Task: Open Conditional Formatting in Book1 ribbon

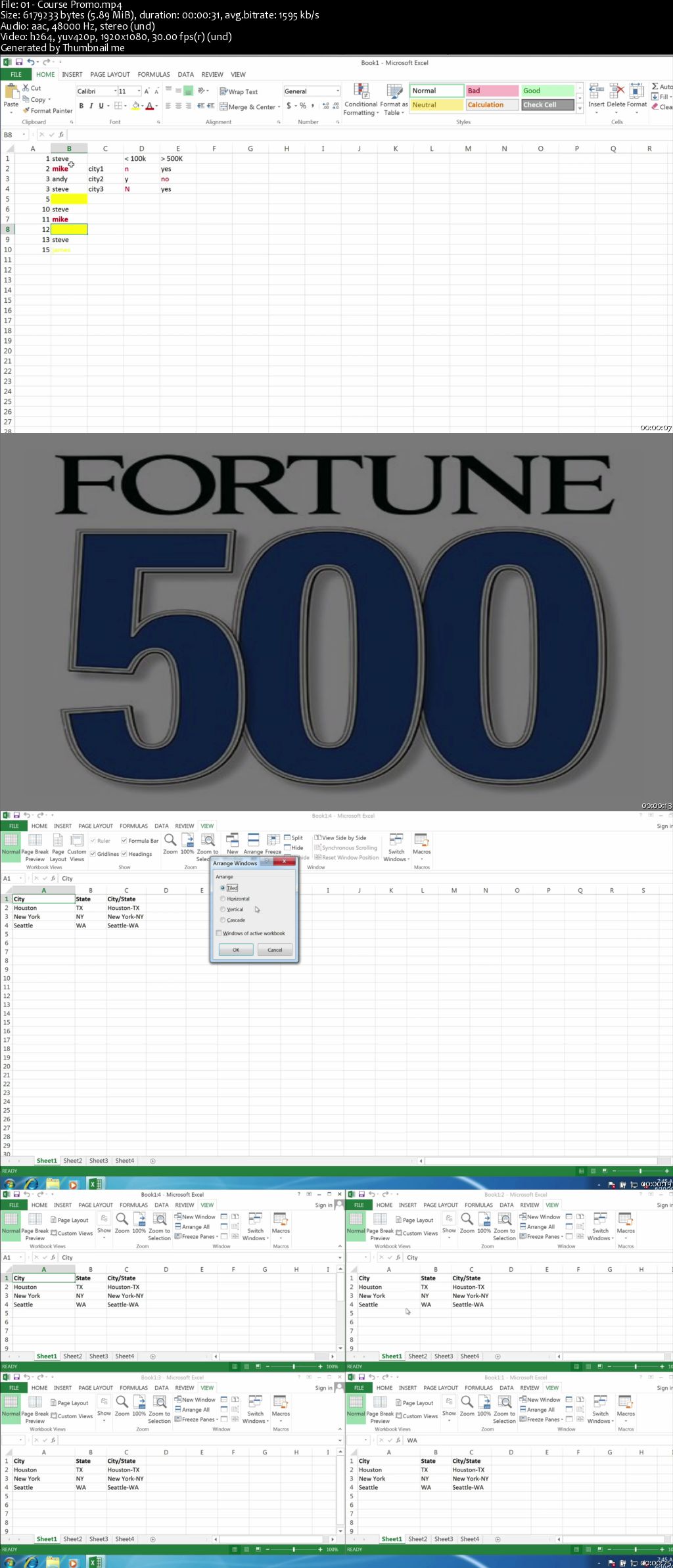Action: coord(361,100)
